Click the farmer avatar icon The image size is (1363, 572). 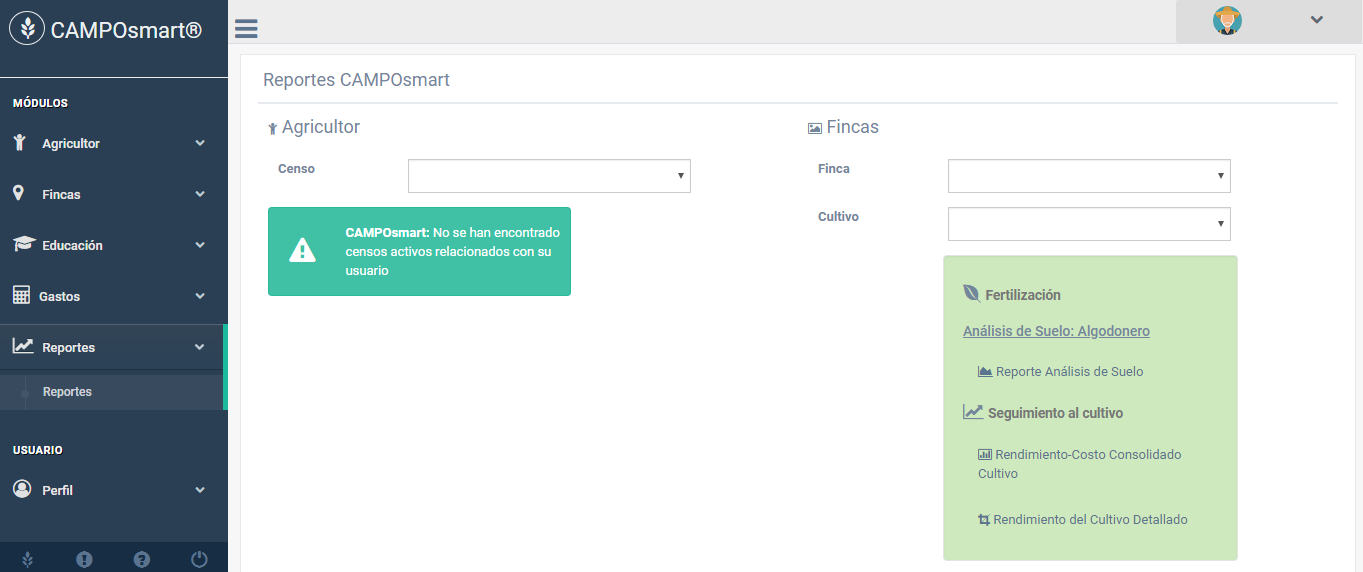pos(1227,21)
